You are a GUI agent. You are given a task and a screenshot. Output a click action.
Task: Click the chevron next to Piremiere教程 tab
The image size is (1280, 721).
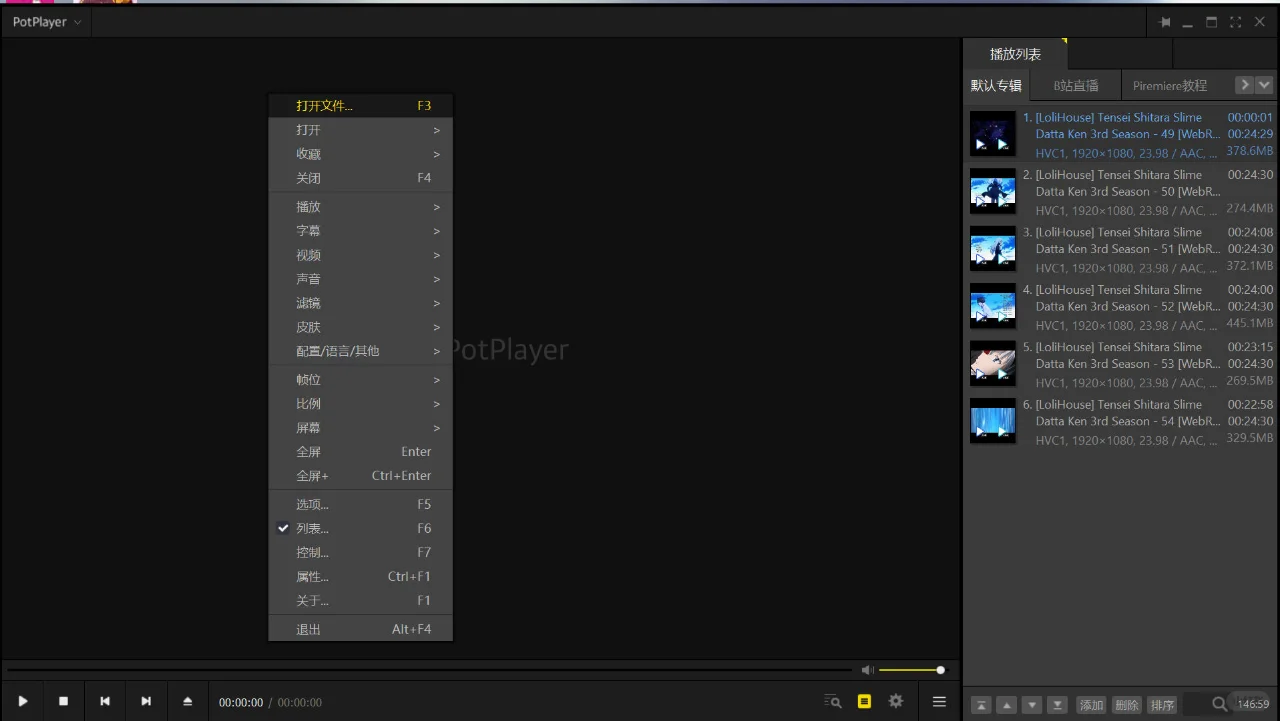click(1245, 85)
